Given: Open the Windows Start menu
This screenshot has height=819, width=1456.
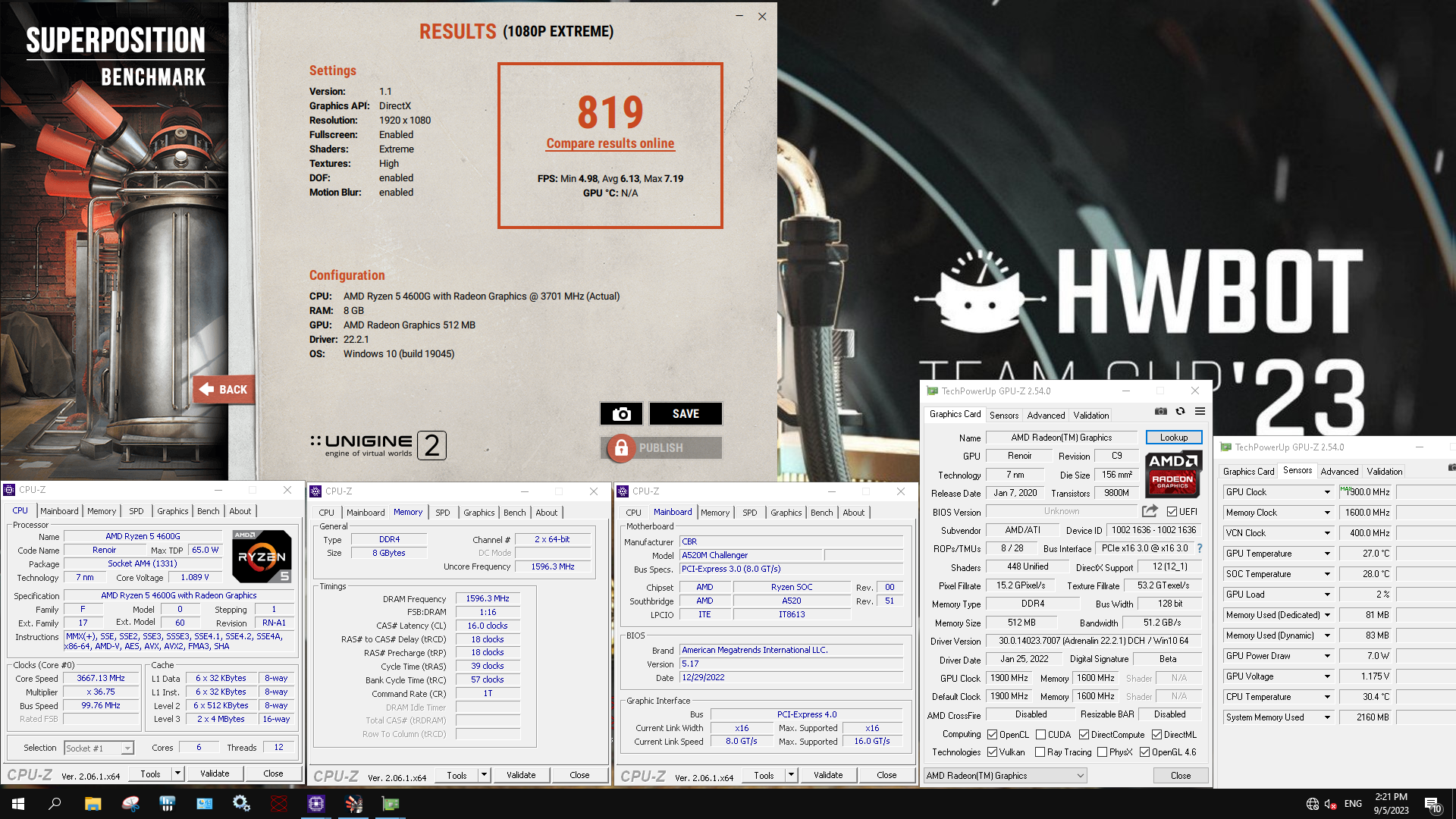Looking at the screenshot, I should pyautogui.click(x=18, y=804).
